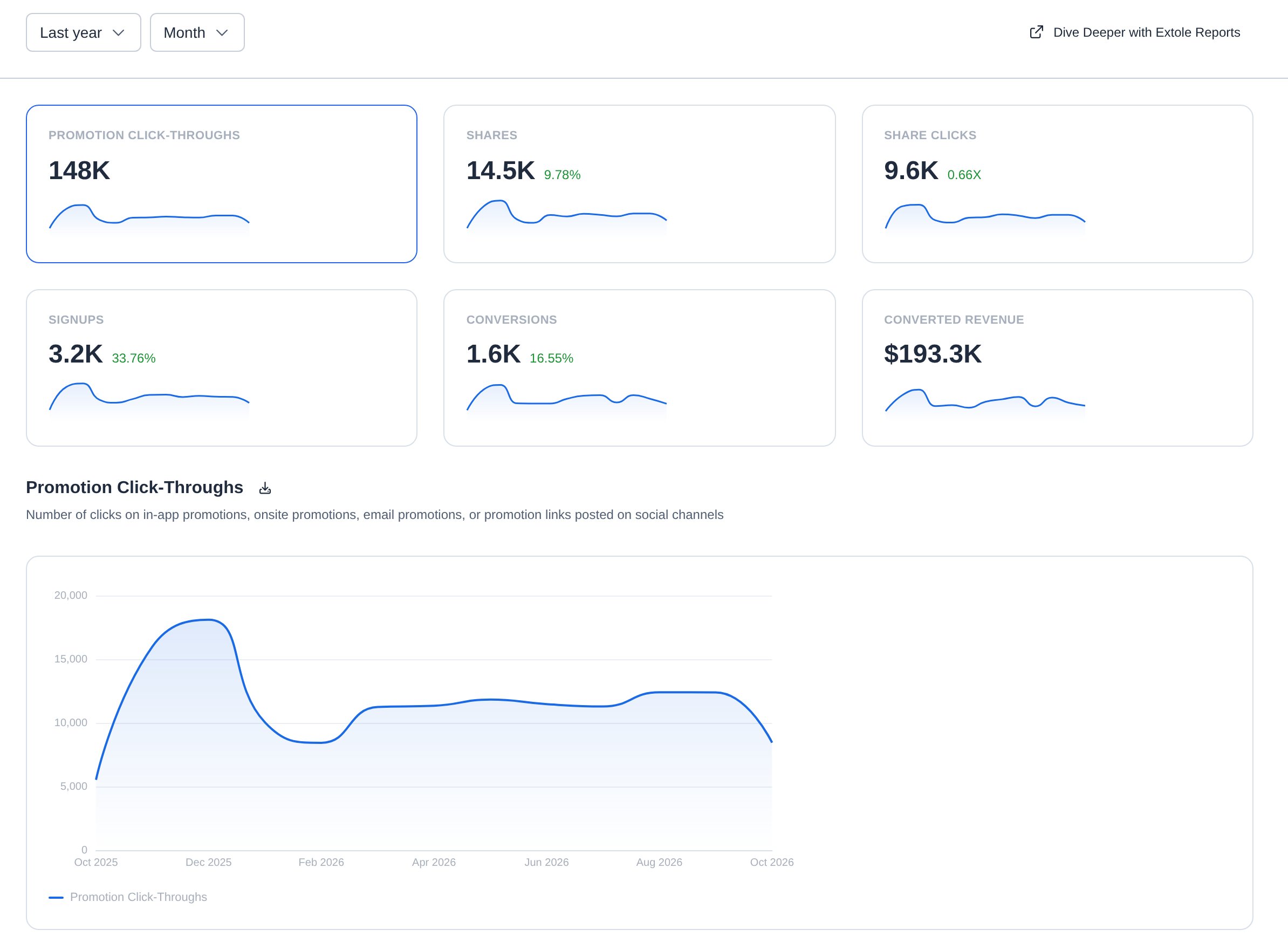Click the 33.76% signups rate value
This screenshot has width=1288, height=943.
pyautogui.click(x=134, y=358)
